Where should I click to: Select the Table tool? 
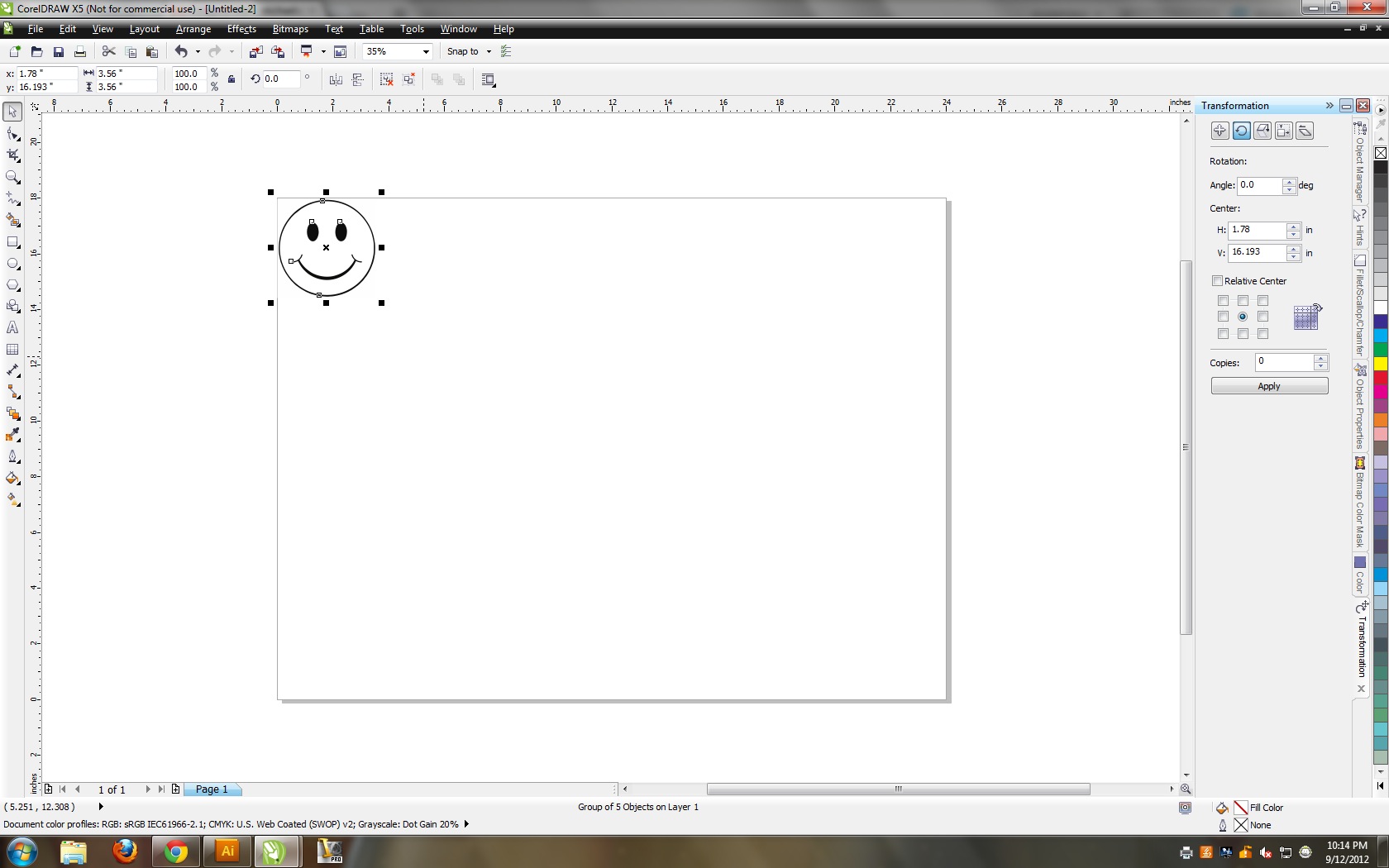point(12,350)
